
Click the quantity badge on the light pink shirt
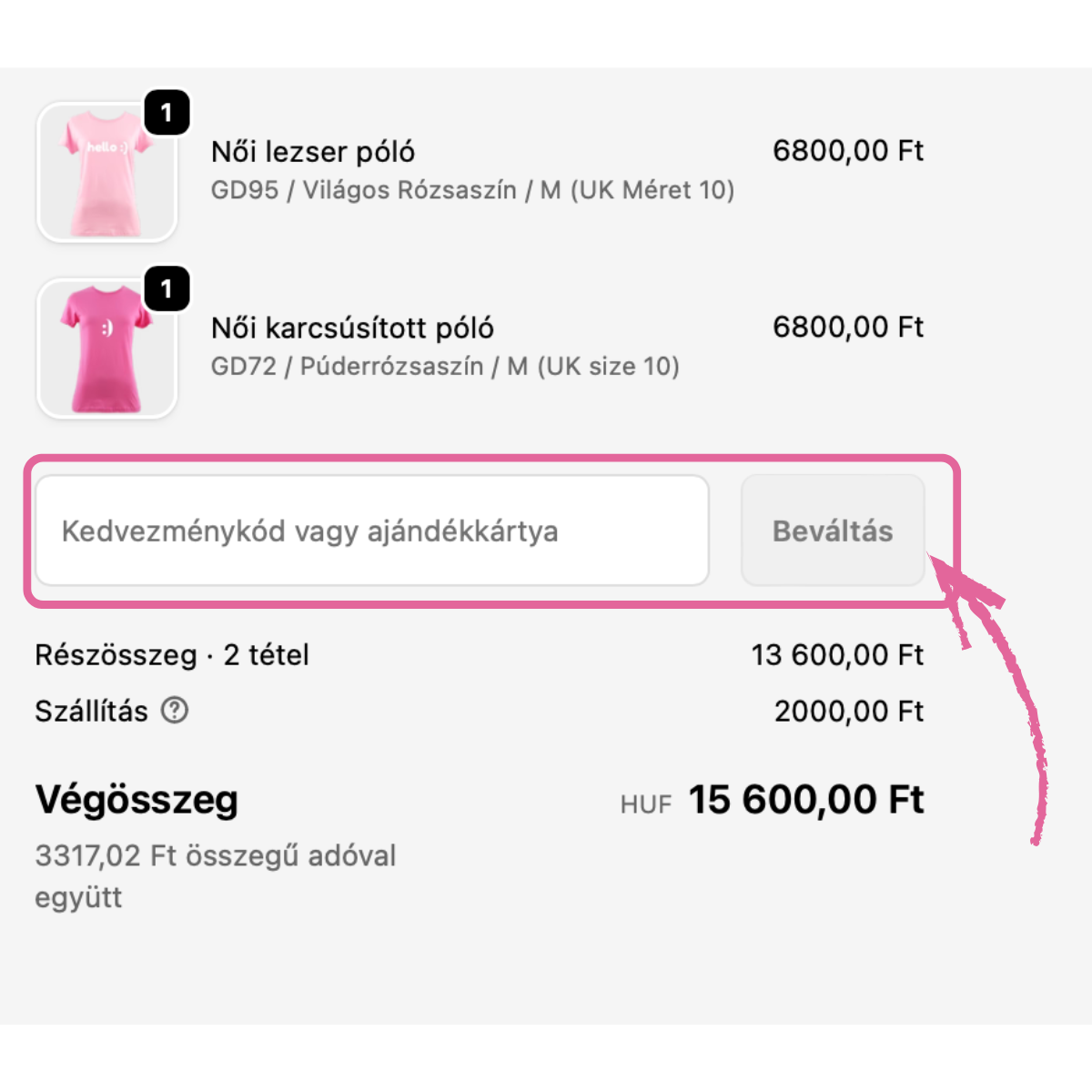point(167,113)
